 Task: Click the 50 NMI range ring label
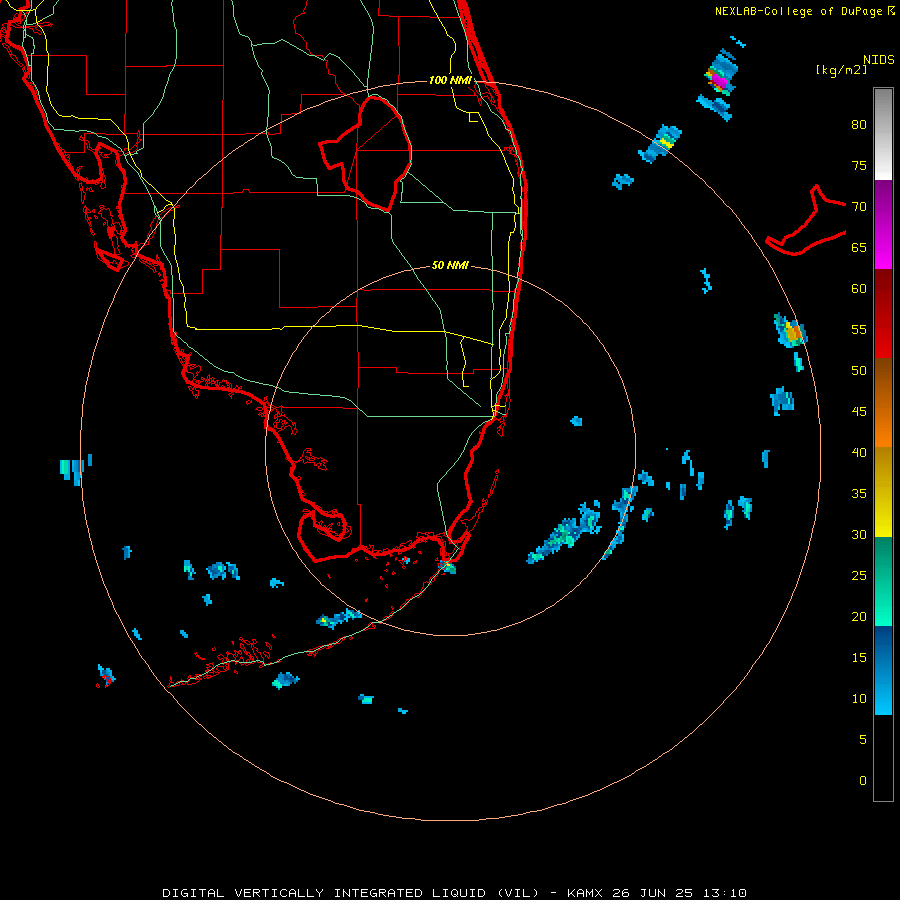450,265
